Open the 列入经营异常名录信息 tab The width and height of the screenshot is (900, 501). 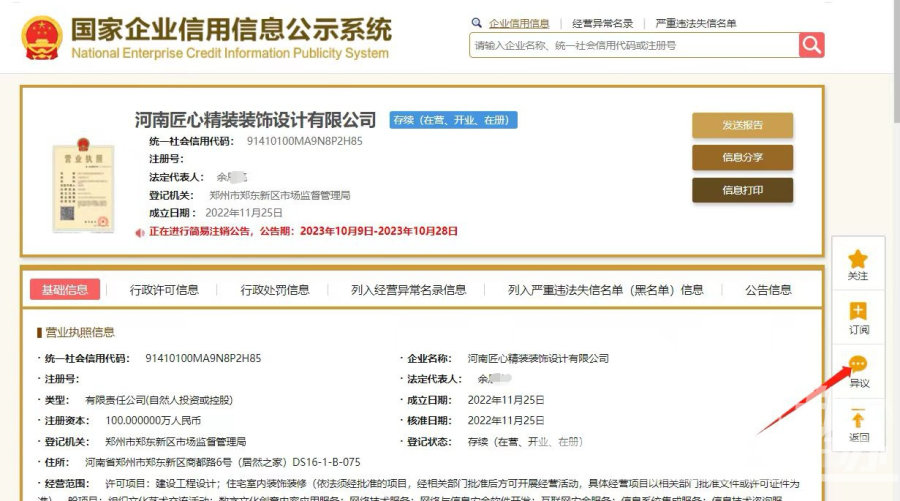coord(408,290)
